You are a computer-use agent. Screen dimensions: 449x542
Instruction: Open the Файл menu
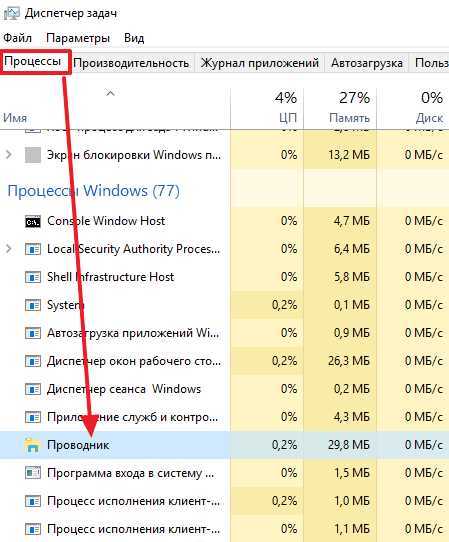pyautogui.click(x=17, y=38)
